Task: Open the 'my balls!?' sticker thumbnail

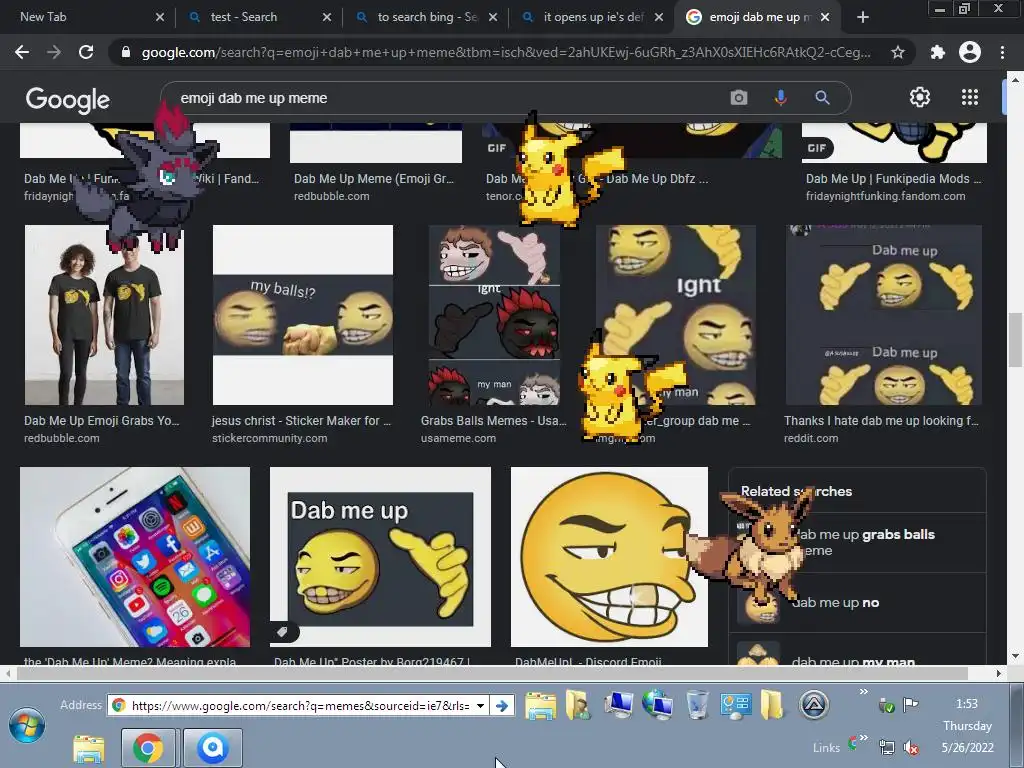Action: click(303, 315)
